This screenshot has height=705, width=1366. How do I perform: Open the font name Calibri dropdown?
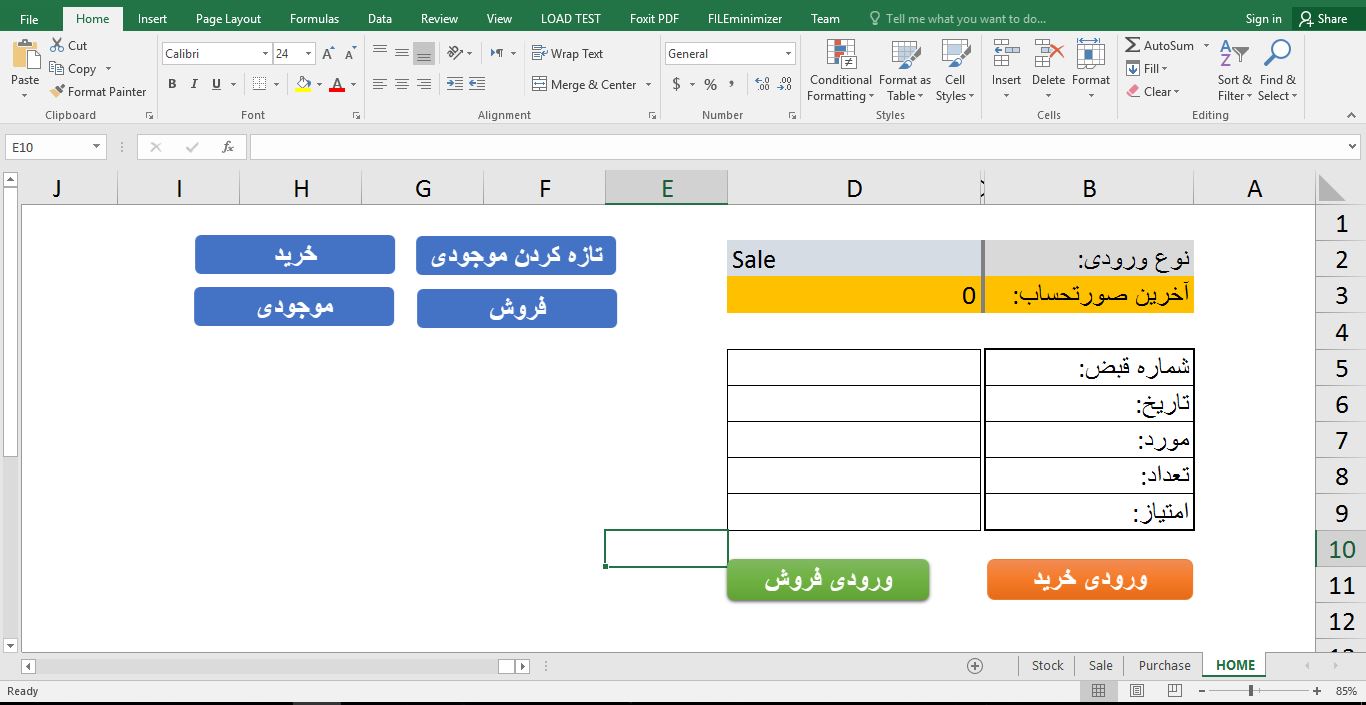(265, 54)
